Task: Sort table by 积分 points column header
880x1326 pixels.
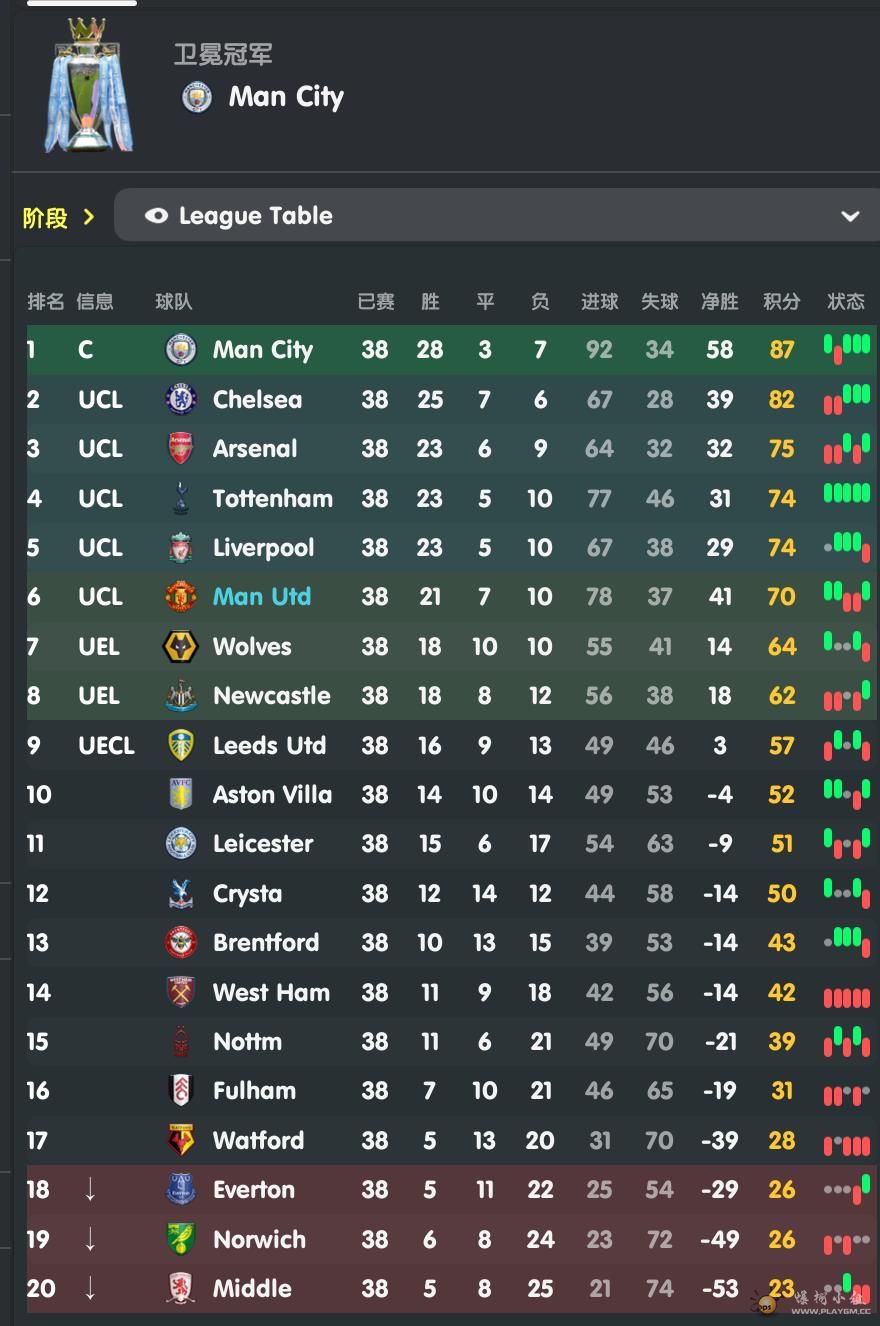Action: click(x=782, y=301)
